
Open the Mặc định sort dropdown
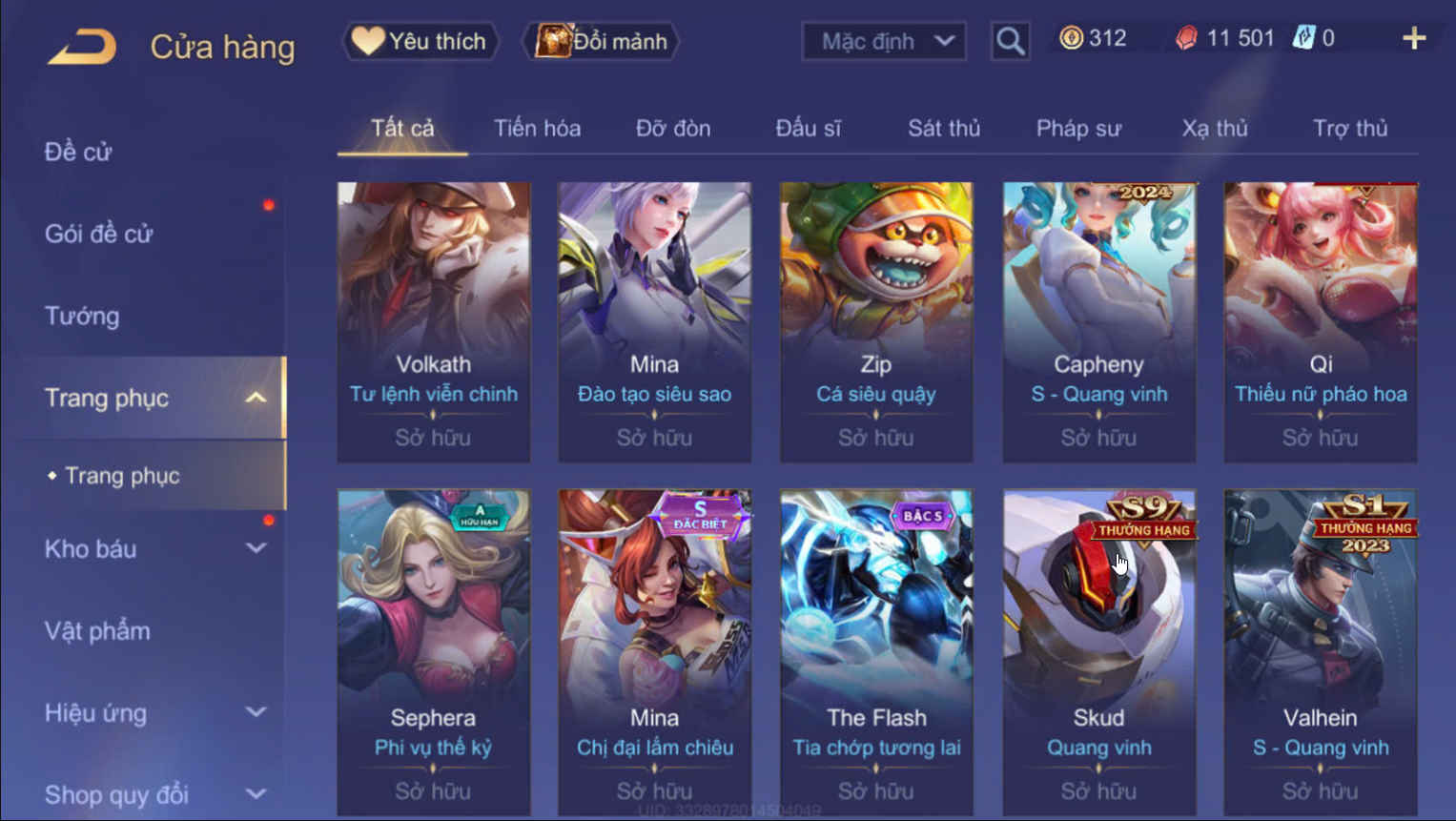[884, 41]
